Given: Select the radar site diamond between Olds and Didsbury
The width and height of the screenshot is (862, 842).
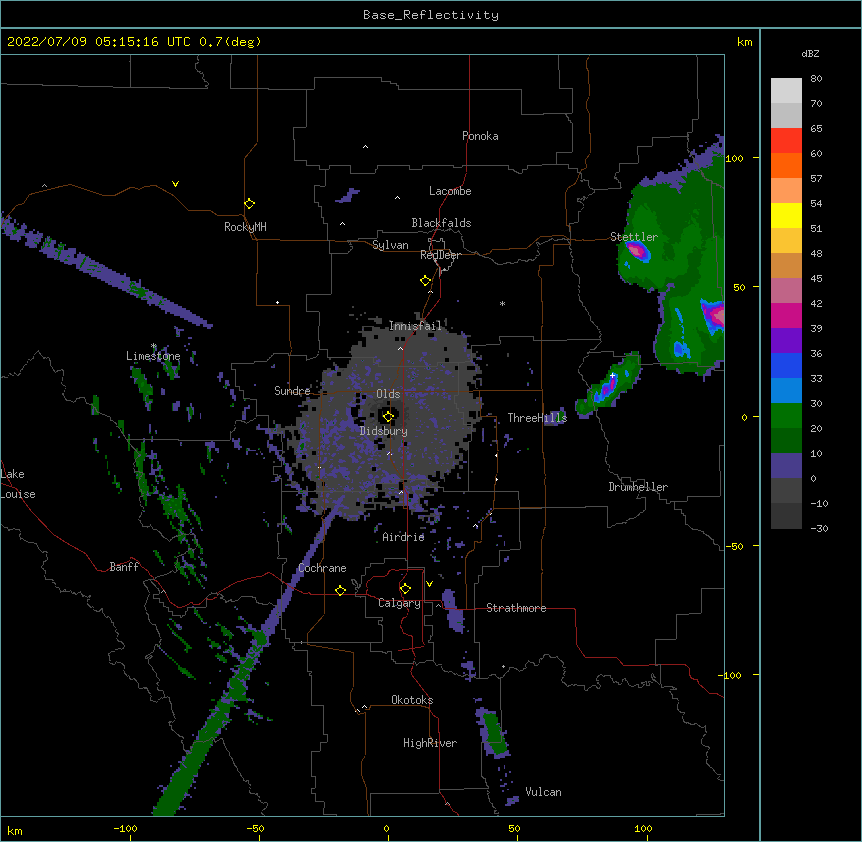Looking at the screenshot, I should tap(388, 417).
